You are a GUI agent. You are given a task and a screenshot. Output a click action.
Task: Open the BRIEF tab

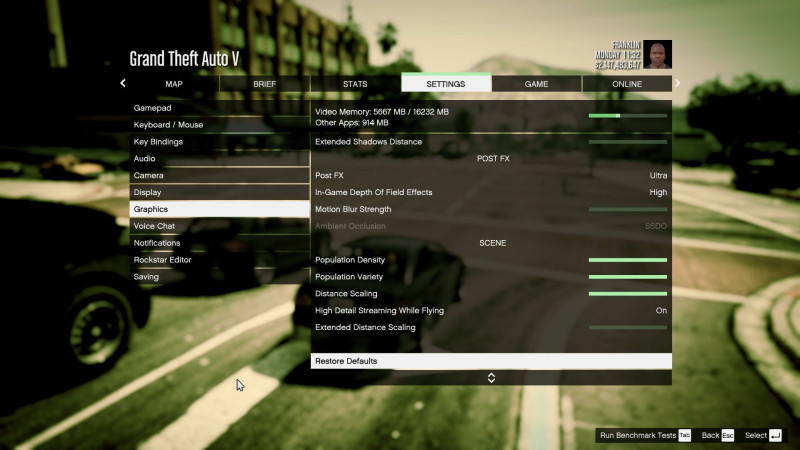pyautogui.click(x=264, y=84)
